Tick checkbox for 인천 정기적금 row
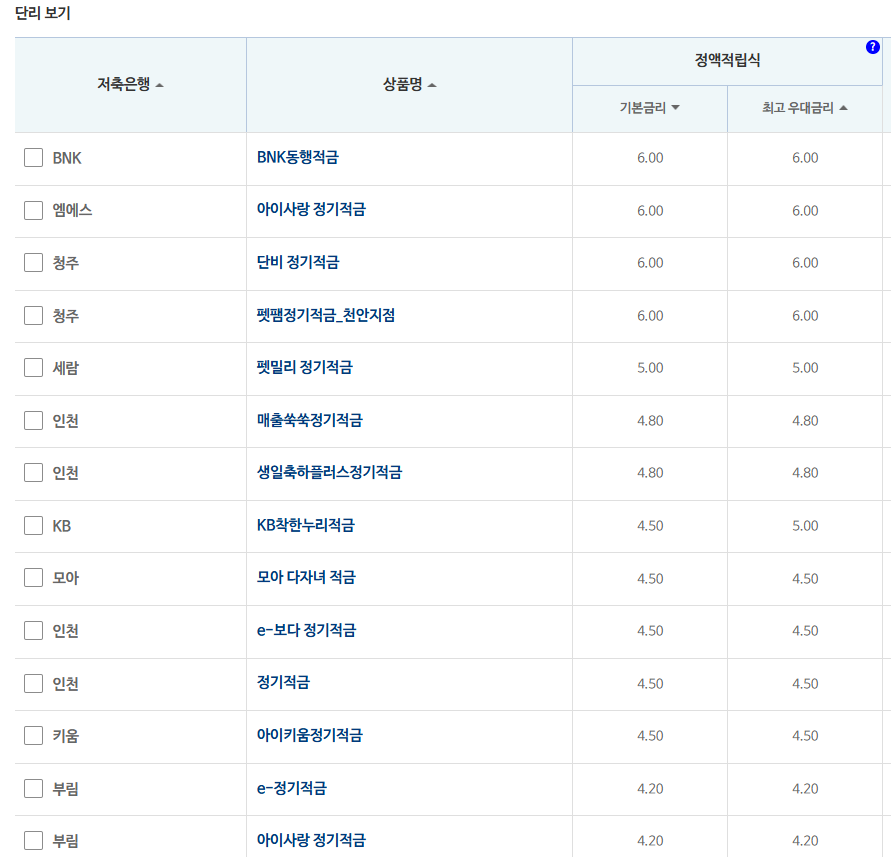The width and height of the screenshot is (891, 857). [34, 683]
